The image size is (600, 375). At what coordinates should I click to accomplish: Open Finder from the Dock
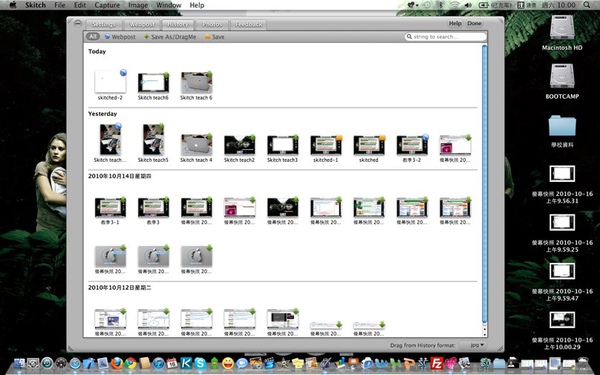tap(19, 363)
